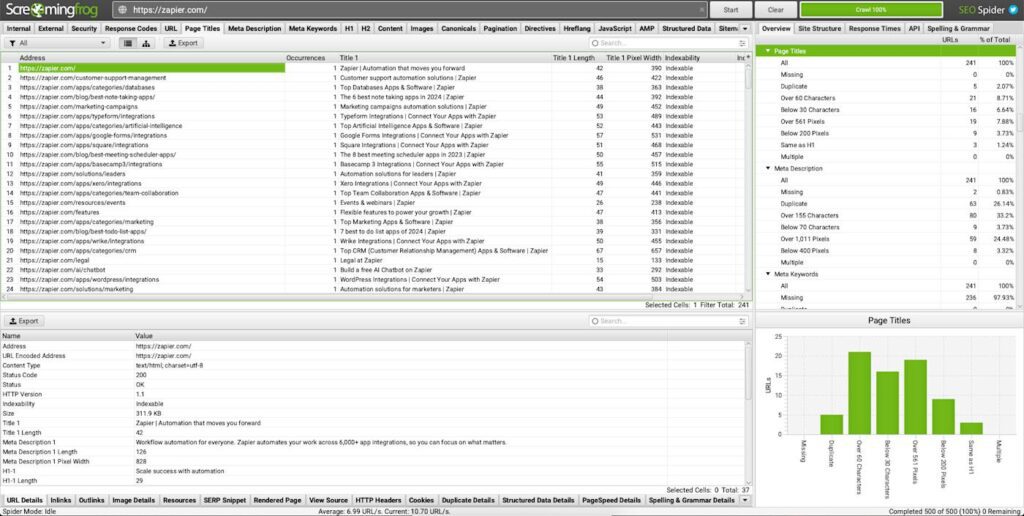Viewport: 1024px width, 516px height.
Task: Export the URL details lower panel
Action: tap(24, 321)
